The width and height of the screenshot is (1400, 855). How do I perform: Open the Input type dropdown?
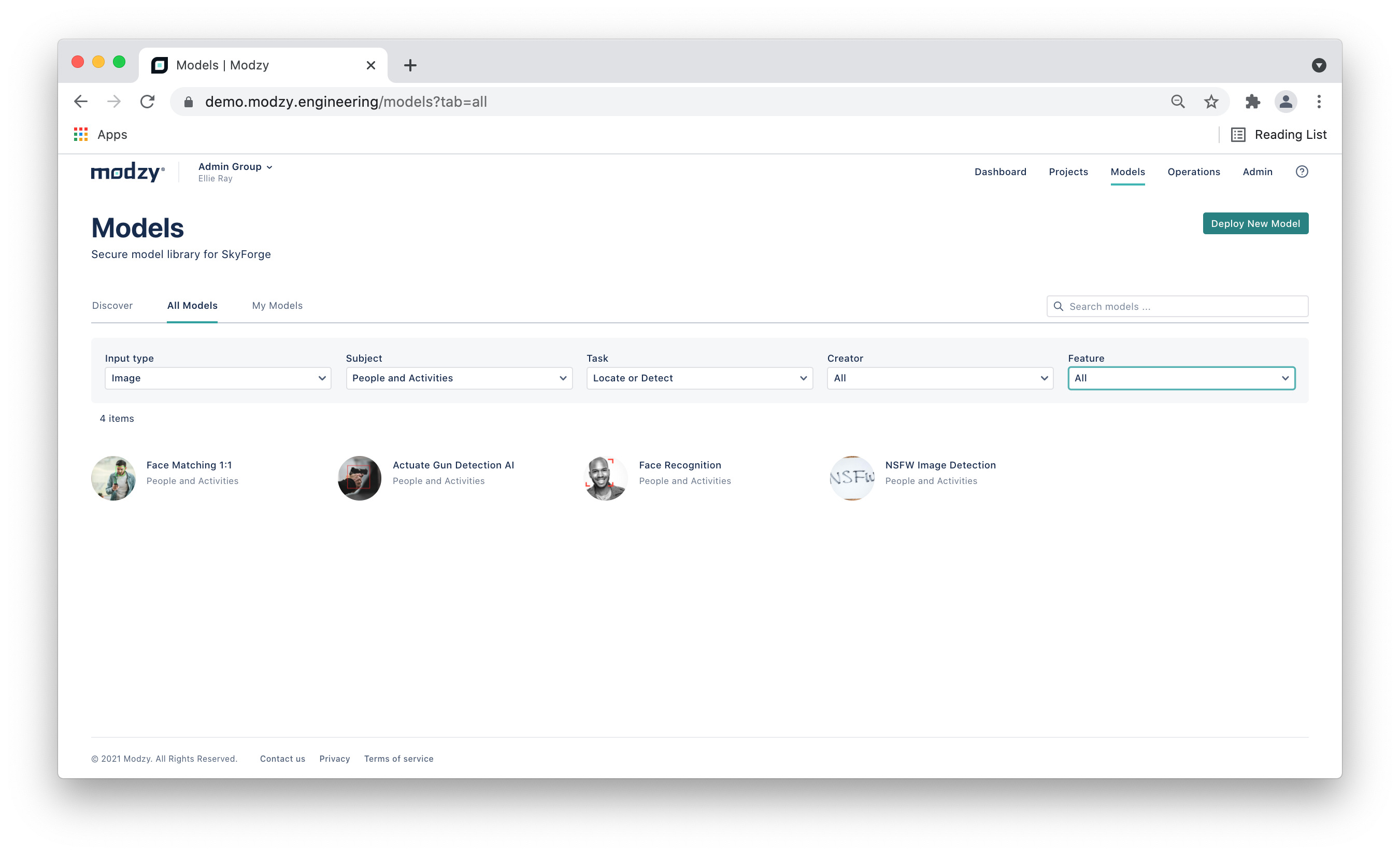pyautogui.click(x=218, y=378)
